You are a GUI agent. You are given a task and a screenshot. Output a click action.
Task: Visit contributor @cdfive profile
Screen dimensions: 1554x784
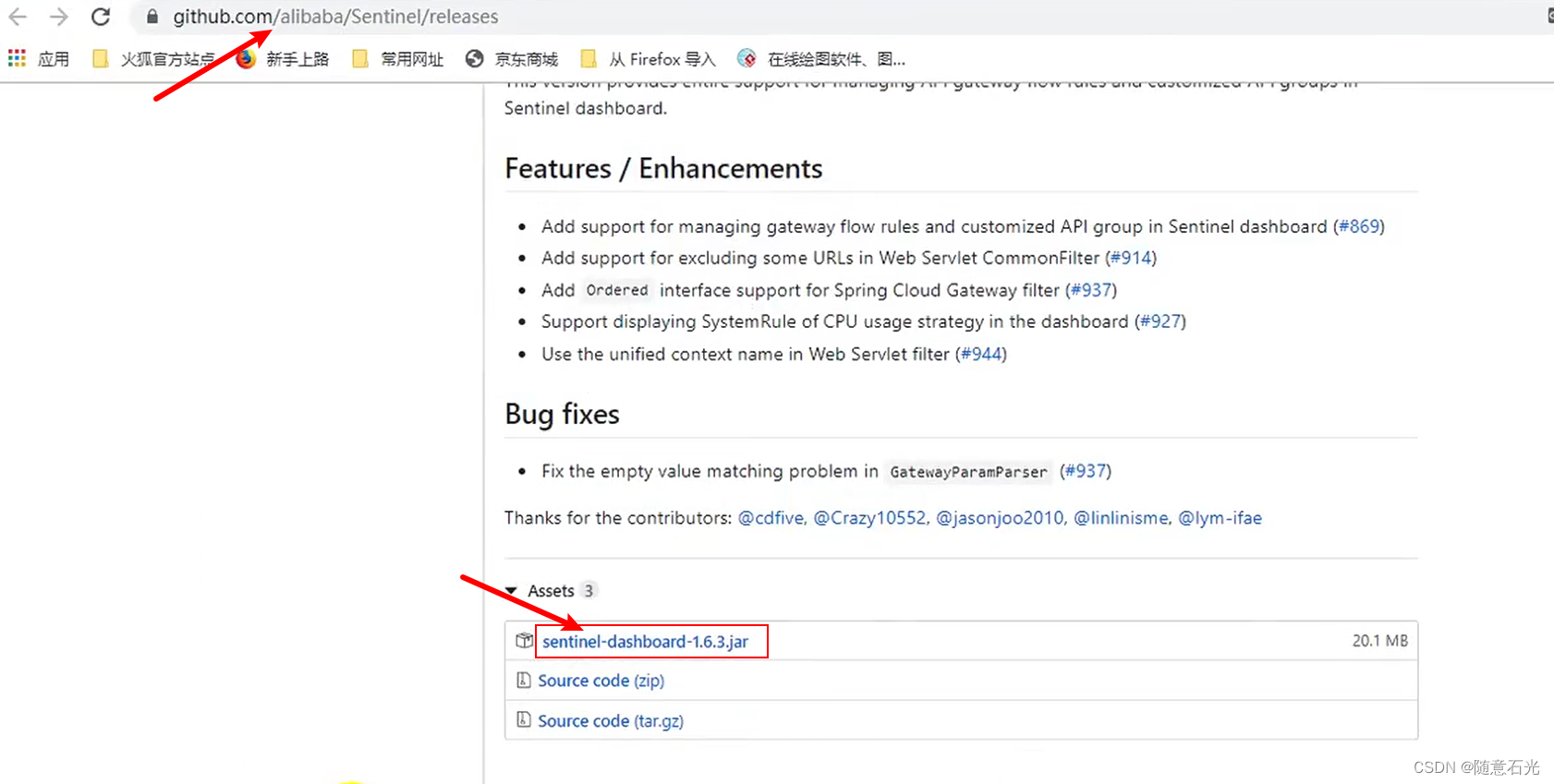pos(771,518)
